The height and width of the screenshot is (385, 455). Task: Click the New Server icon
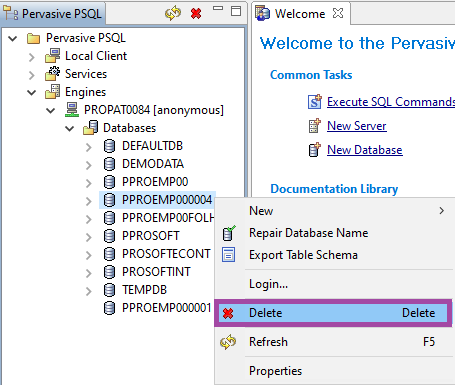click(x=315, y=126)
